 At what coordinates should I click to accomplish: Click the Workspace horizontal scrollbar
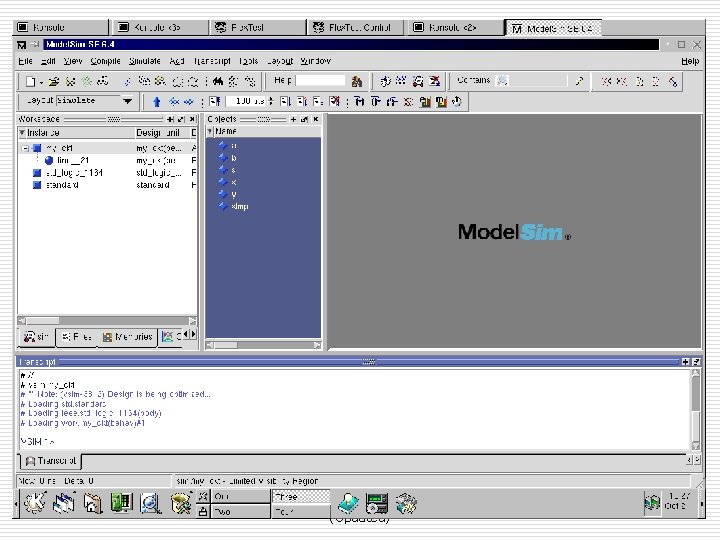(107, 321)
